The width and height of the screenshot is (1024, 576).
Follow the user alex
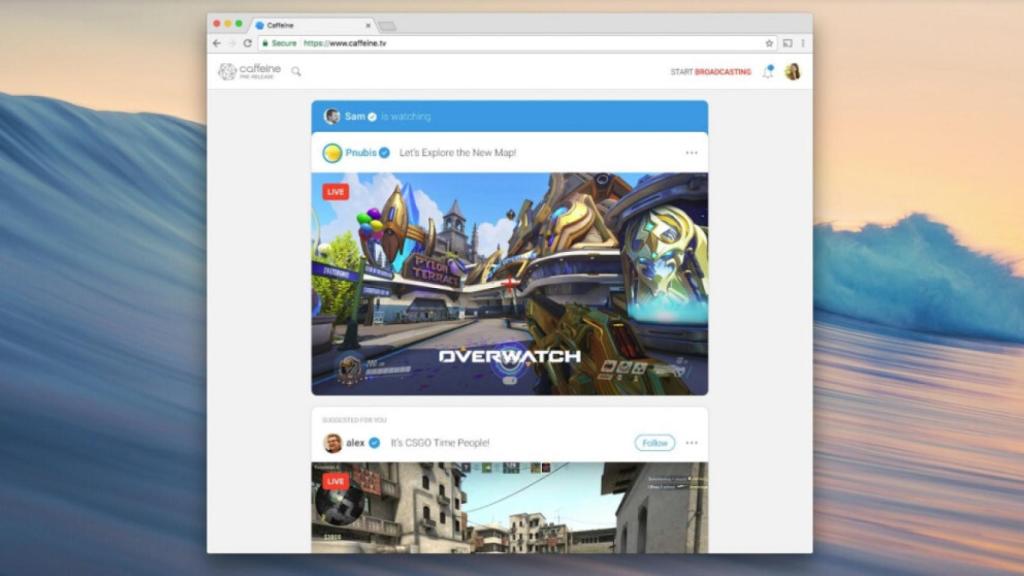pyautogui.click(x=654, y=443)
